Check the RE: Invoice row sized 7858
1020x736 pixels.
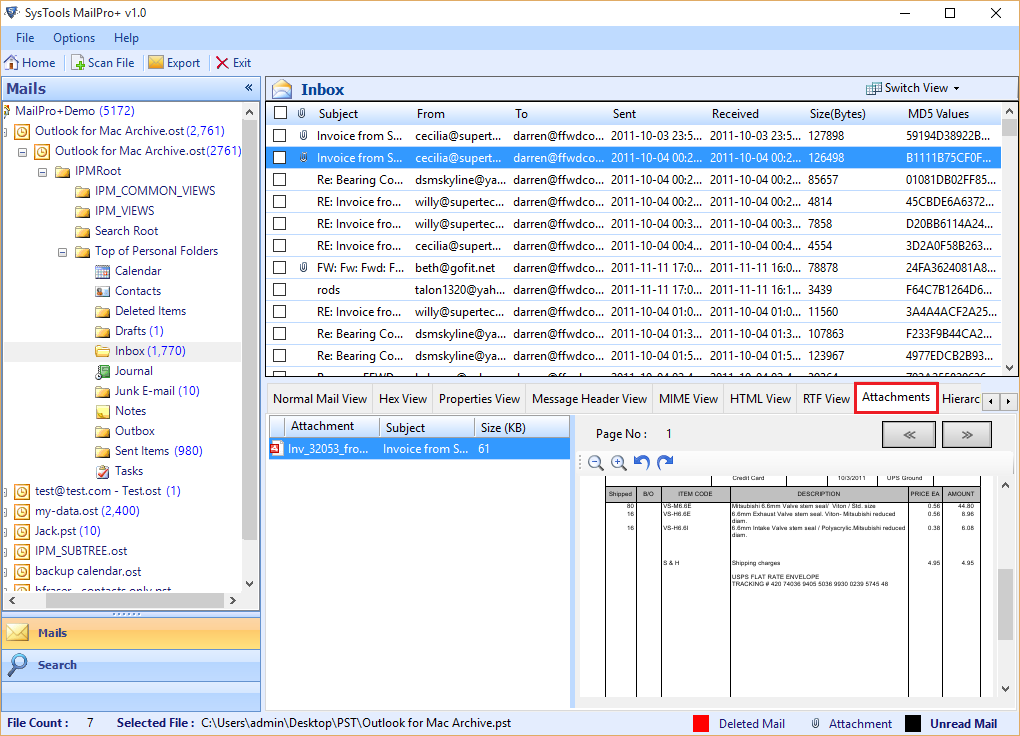pyautogui.click(x=280, y=224)
